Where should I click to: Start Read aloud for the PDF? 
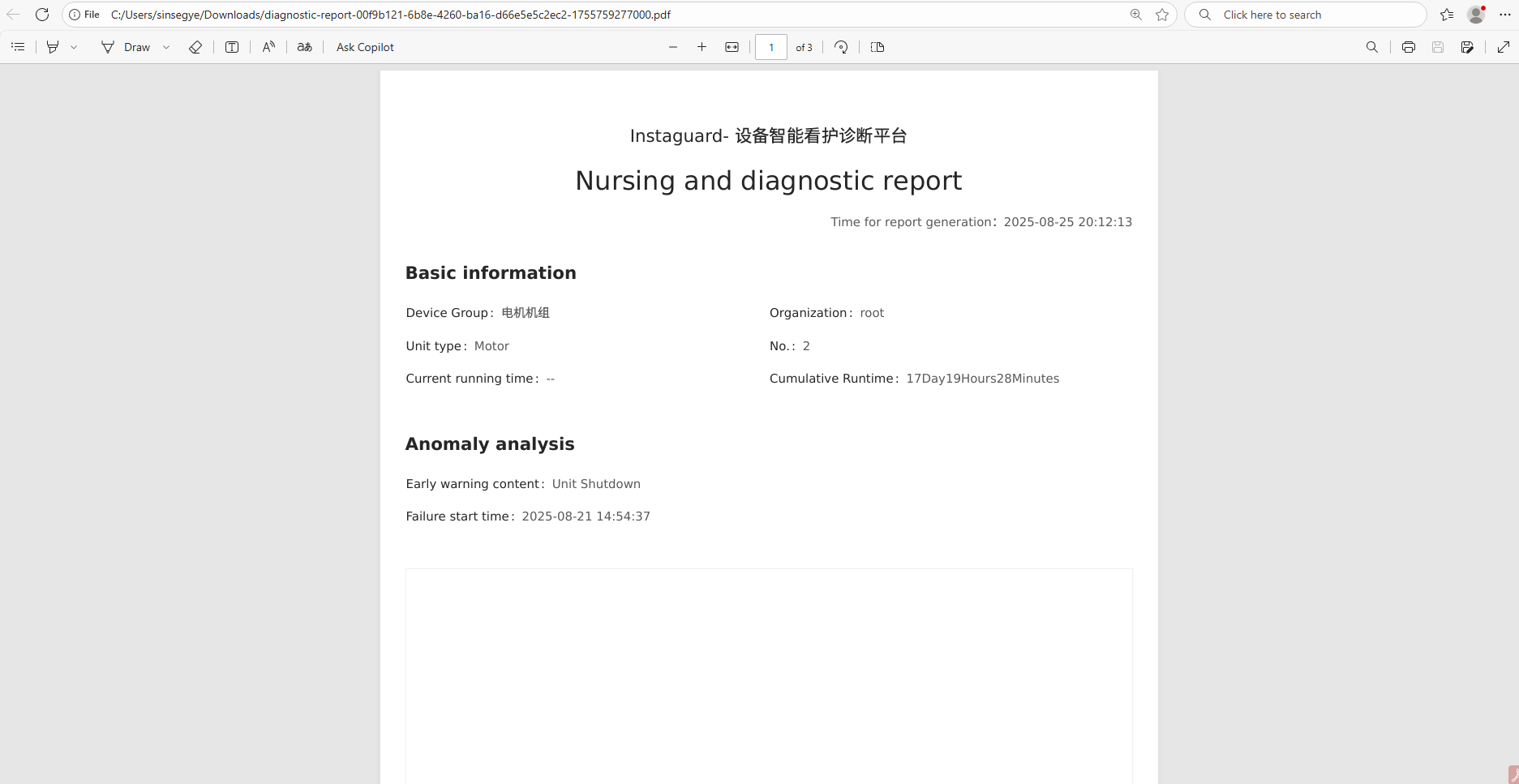click(268, 47)
